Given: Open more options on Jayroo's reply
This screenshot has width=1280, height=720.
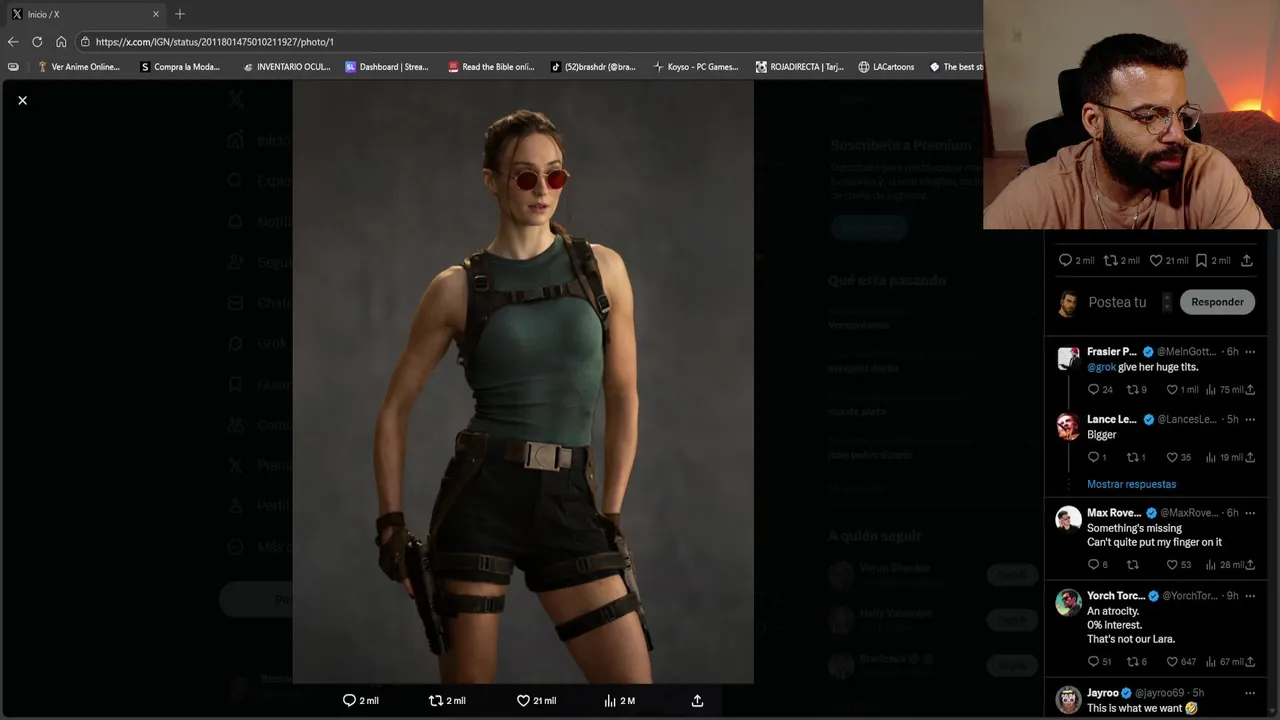Looking at the screenshot, I should click(1250, 693).
